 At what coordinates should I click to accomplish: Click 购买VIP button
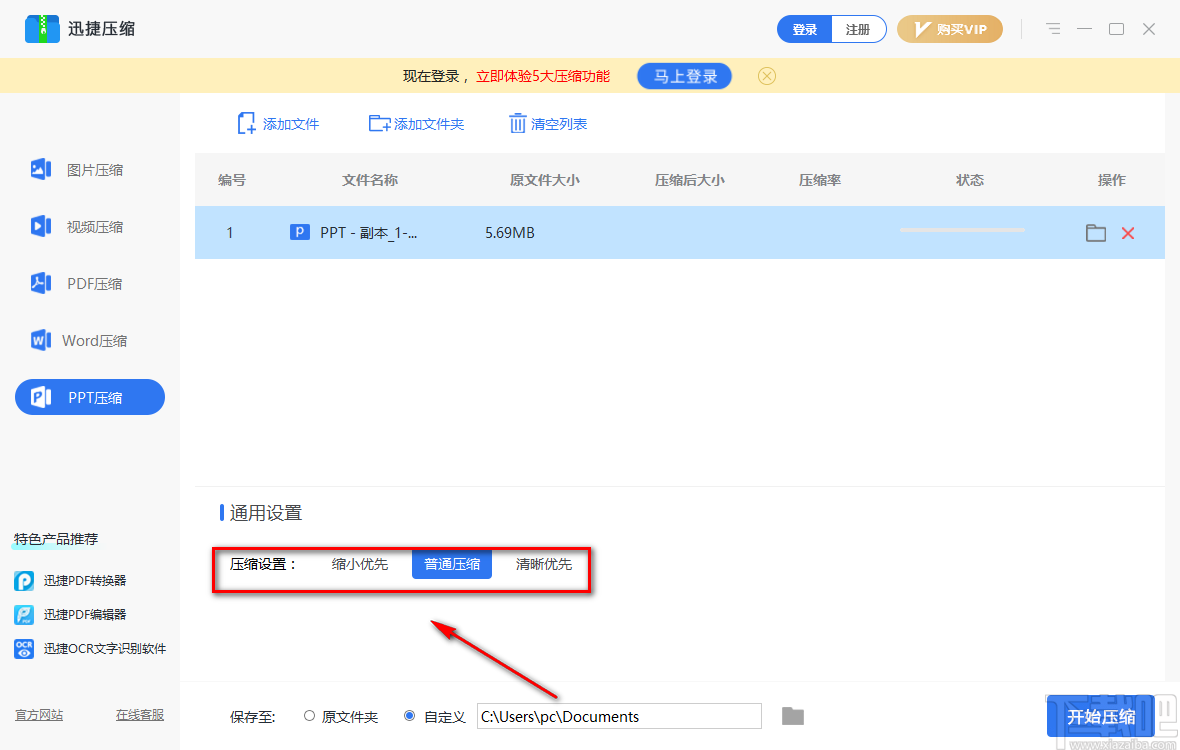pos(950,29)
